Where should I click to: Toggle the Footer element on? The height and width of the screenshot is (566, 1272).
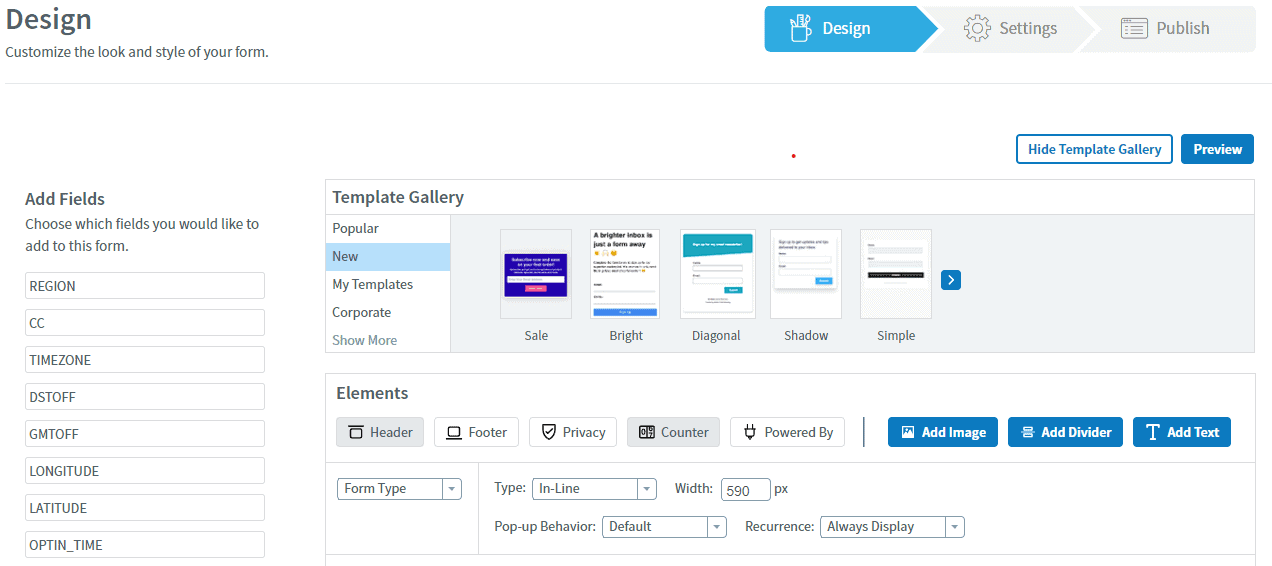[x=476, y=432]
